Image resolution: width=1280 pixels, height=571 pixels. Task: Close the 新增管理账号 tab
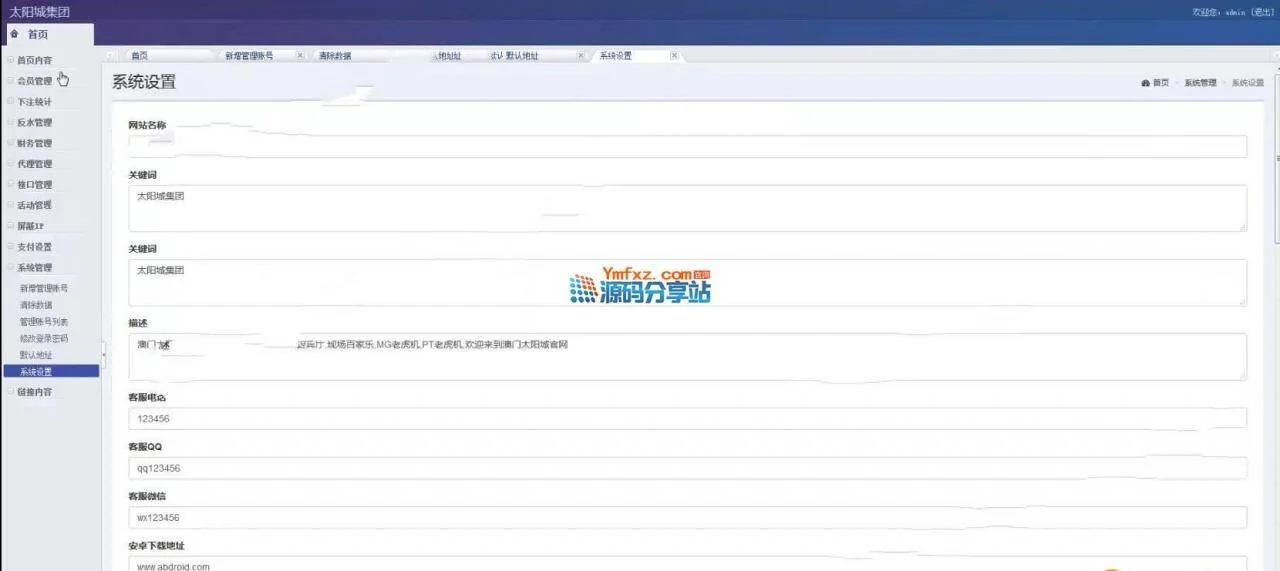point(300,56)
